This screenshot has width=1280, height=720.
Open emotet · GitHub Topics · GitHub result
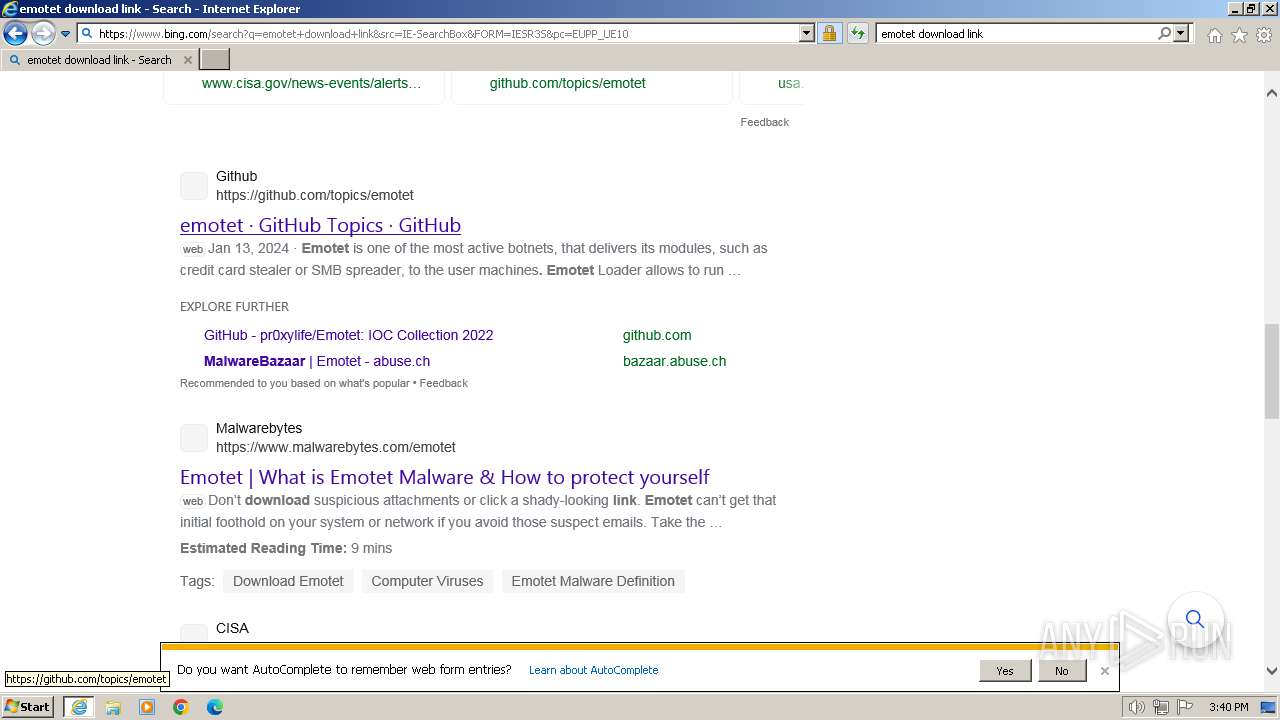tap(320, 225)
